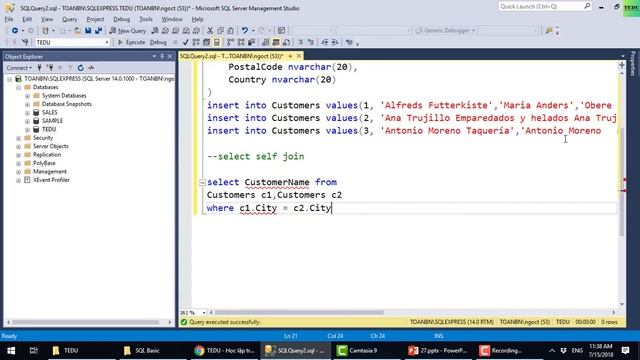Viewport: 640px width, 360px height.
Task: Switch output to Results to File
Action: (287, 42)
